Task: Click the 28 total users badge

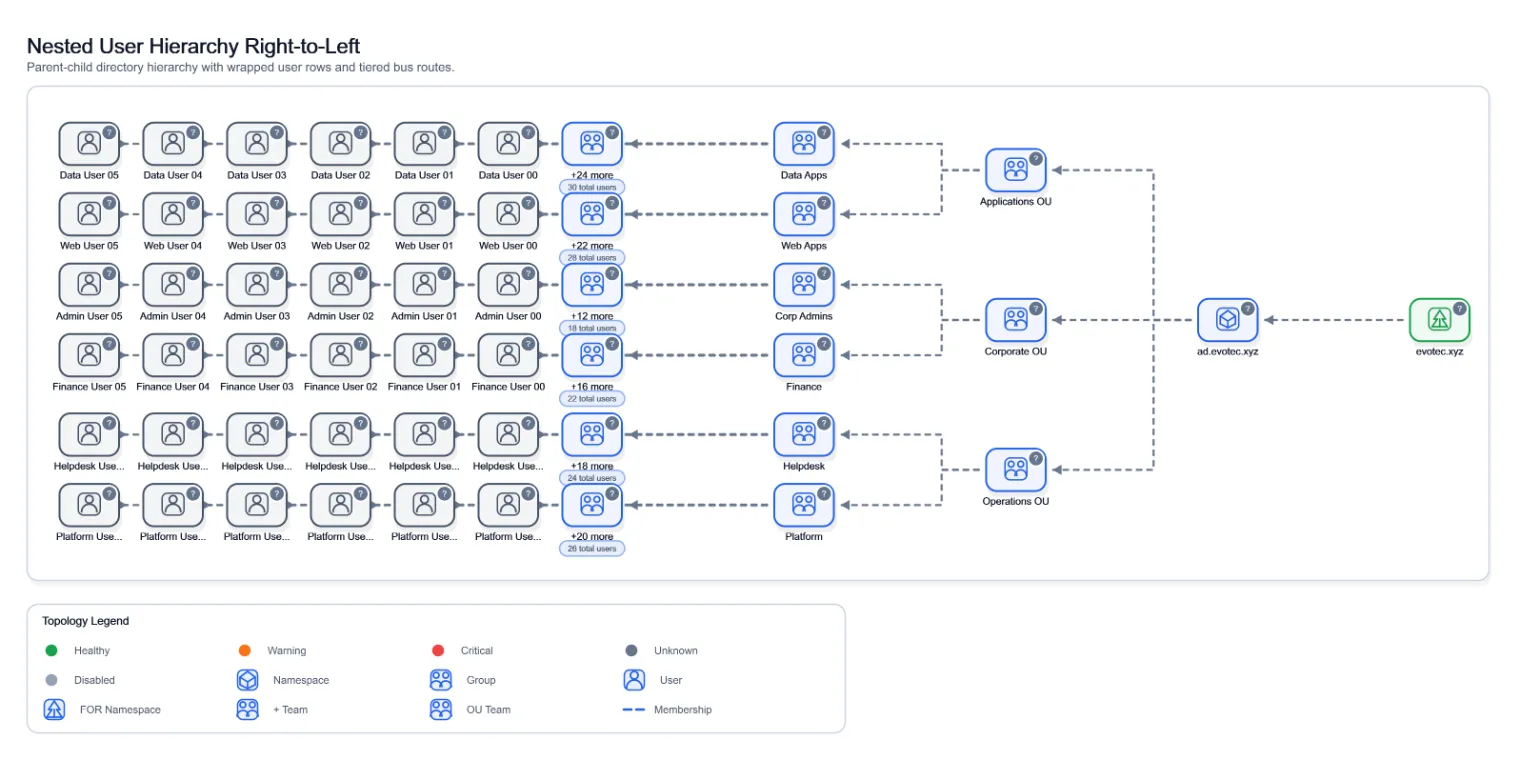Action: [592, 257]
